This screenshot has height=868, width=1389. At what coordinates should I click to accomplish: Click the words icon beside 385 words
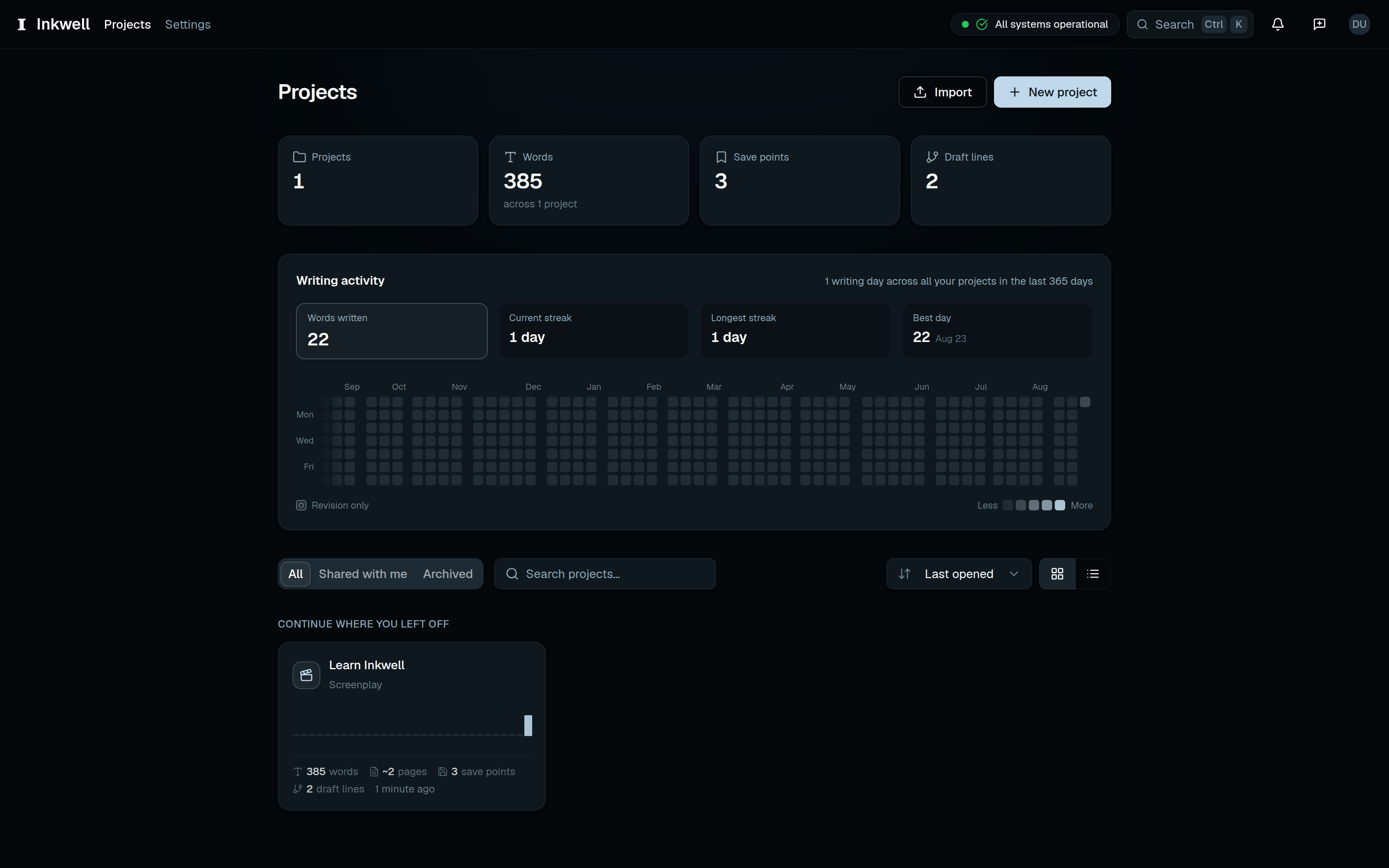(297, 772)
